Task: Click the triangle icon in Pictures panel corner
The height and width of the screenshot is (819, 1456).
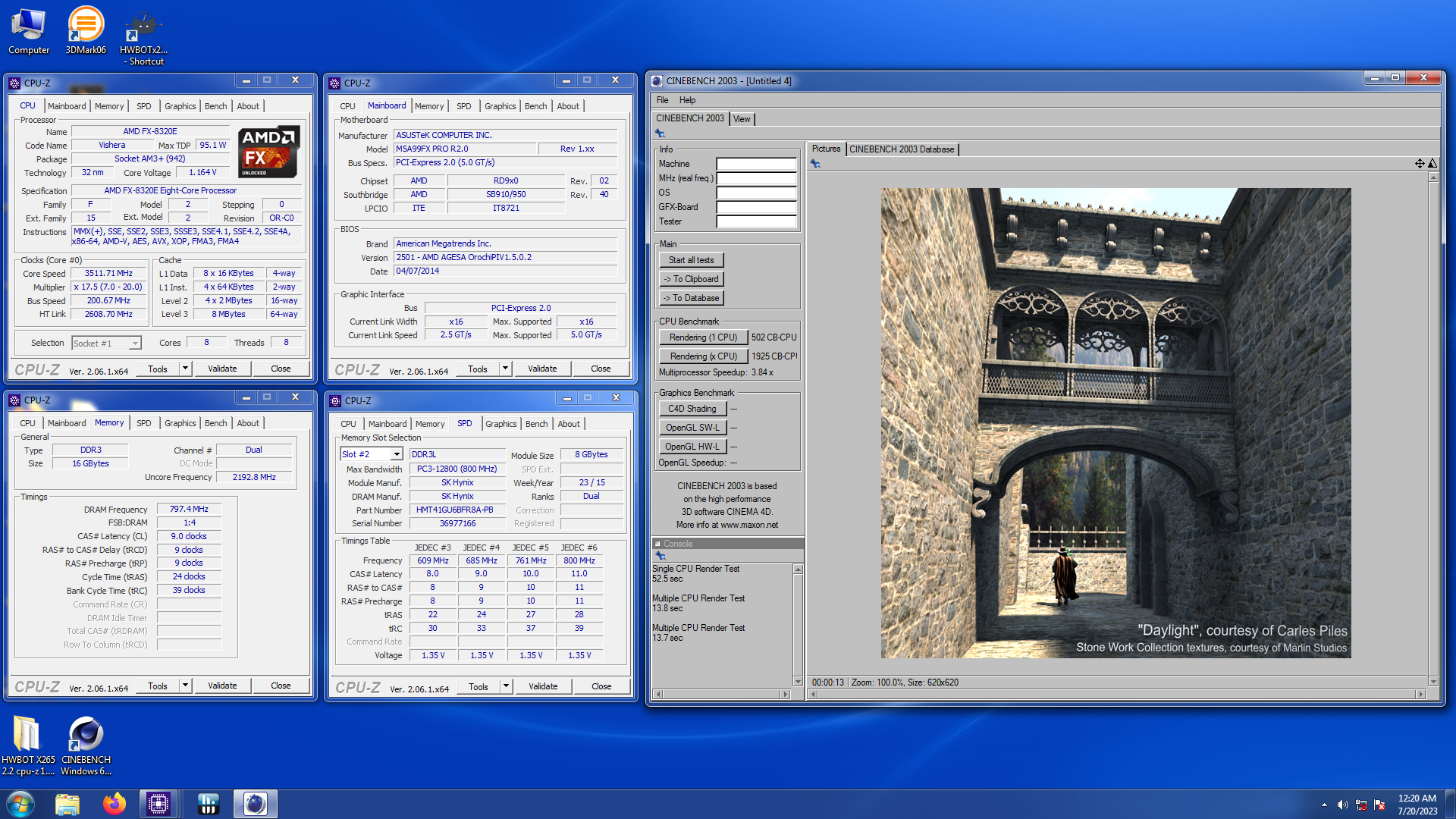Action: tap(1432, 164)
